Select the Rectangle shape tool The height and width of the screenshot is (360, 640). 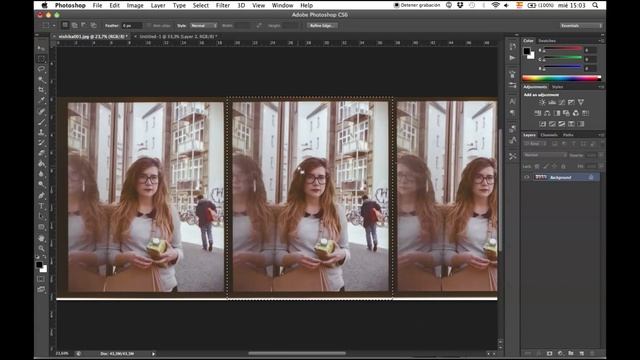pyautogui.click(x=41, y=227)
